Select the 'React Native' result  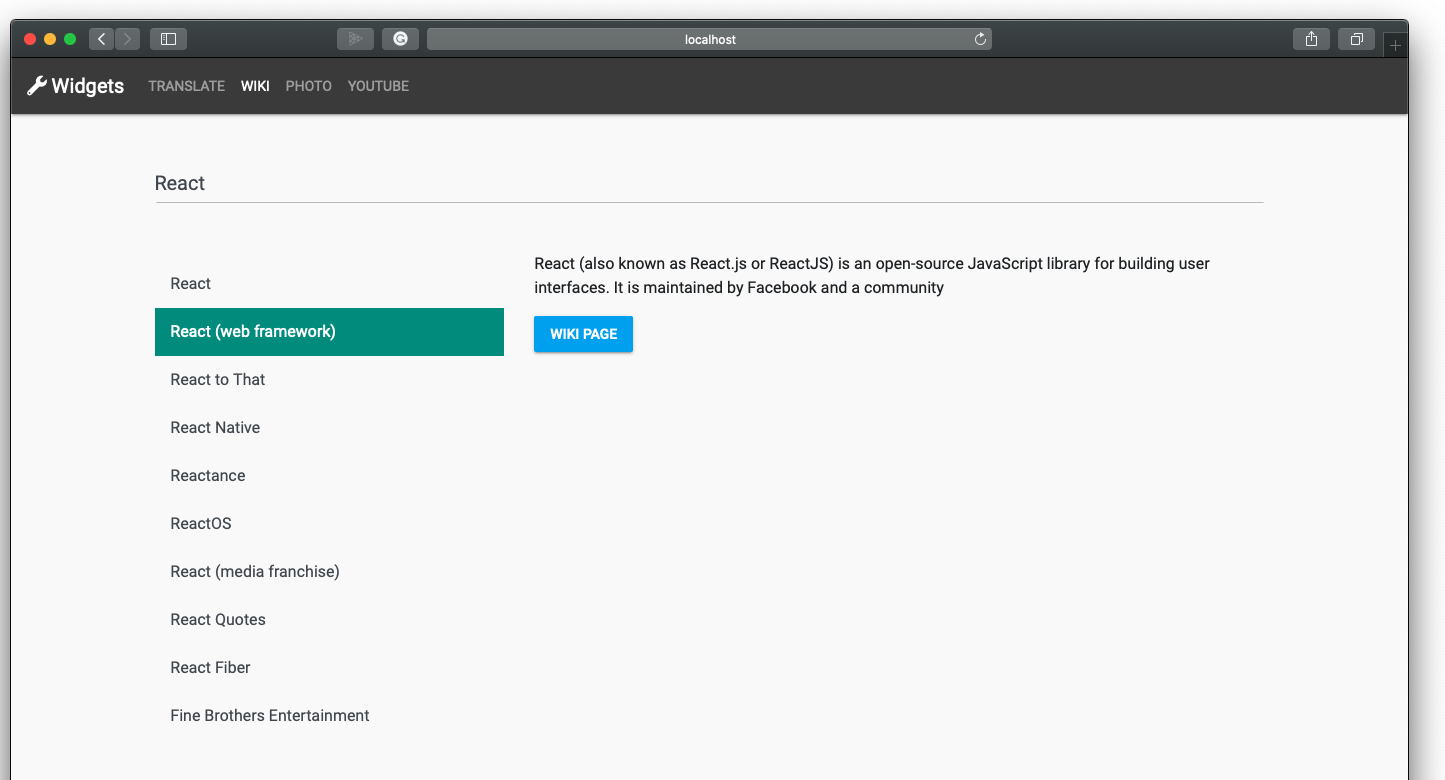click(329, 428)
